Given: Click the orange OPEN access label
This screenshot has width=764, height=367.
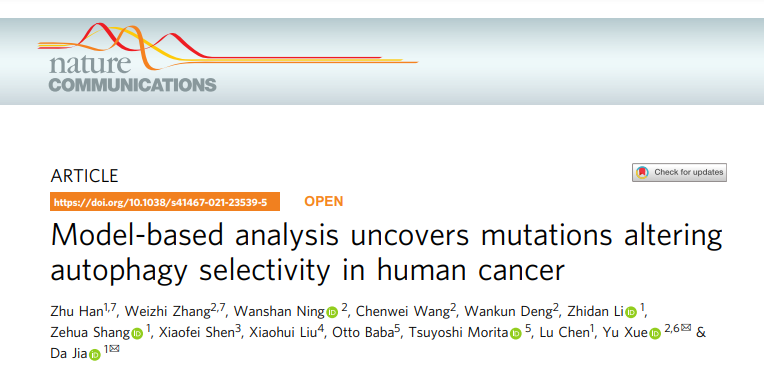Looking at the screenshot, I should coord(324,201).
